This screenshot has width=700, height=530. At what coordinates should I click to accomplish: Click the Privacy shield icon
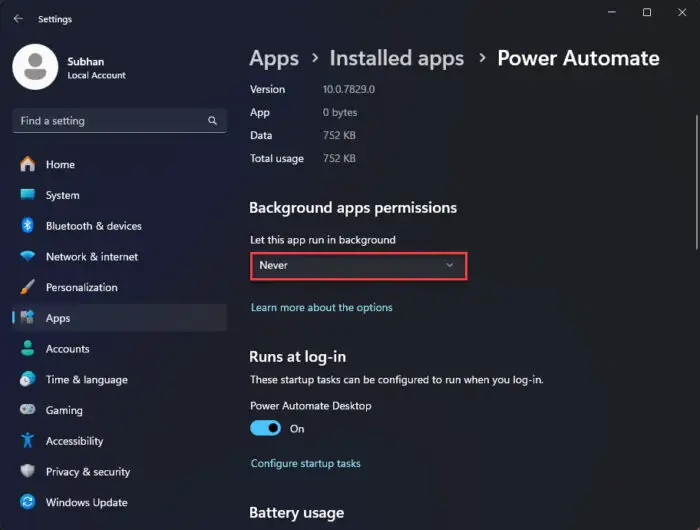coord(28,471)
